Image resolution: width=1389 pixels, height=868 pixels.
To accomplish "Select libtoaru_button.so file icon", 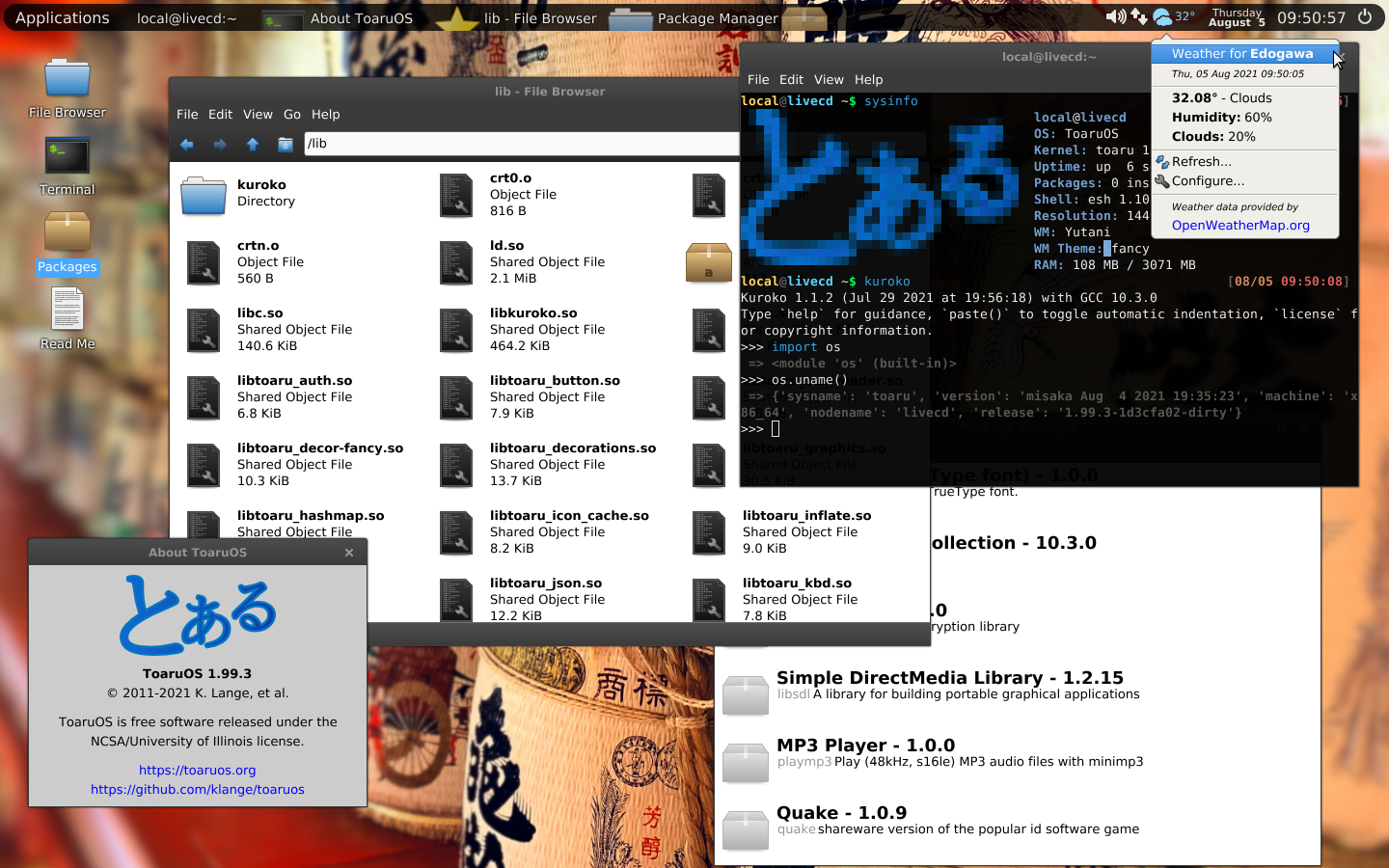I will 456,397.
